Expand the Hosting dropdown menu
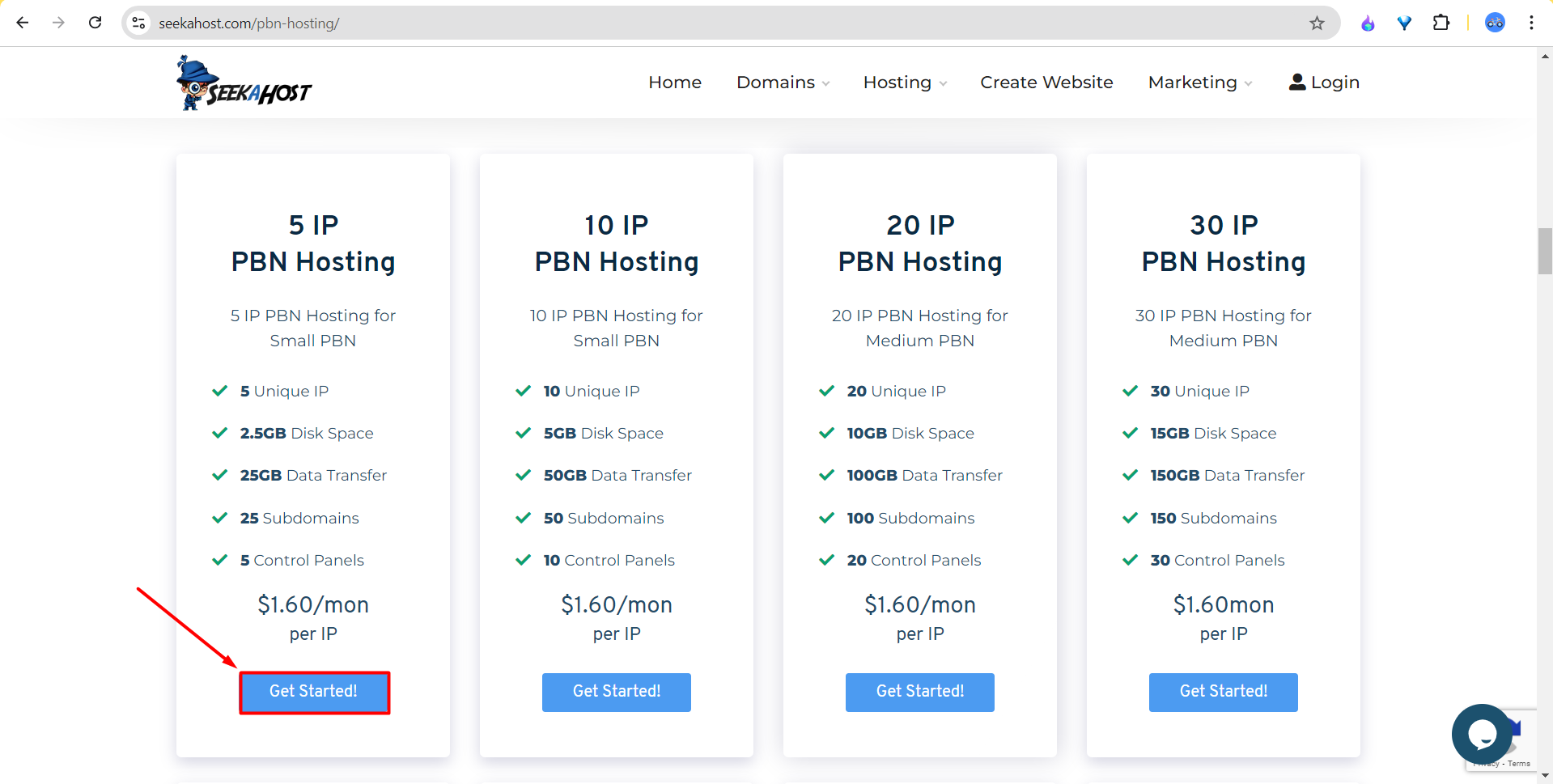1553x784 pixels. [x=904, y=83]
